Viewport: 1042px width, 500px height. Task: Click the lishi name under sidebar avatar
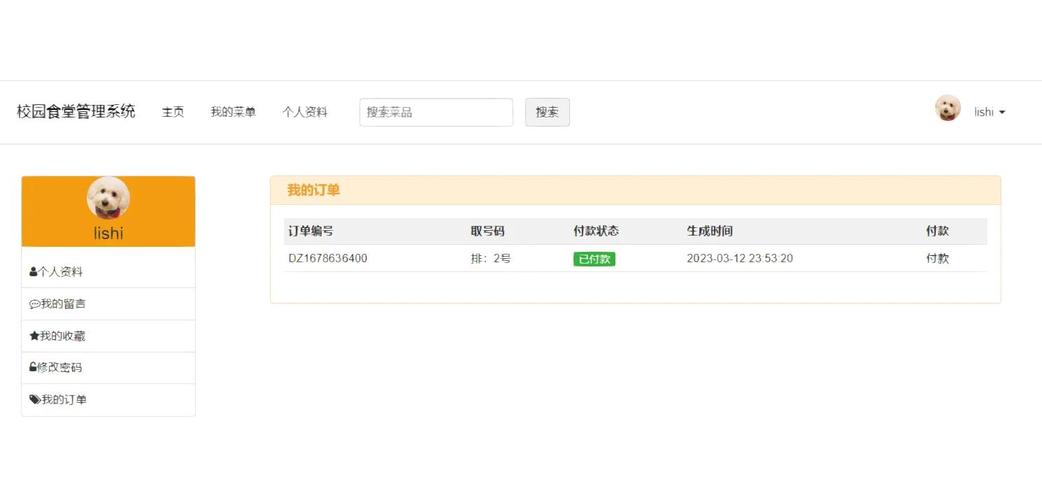[108, 233]
